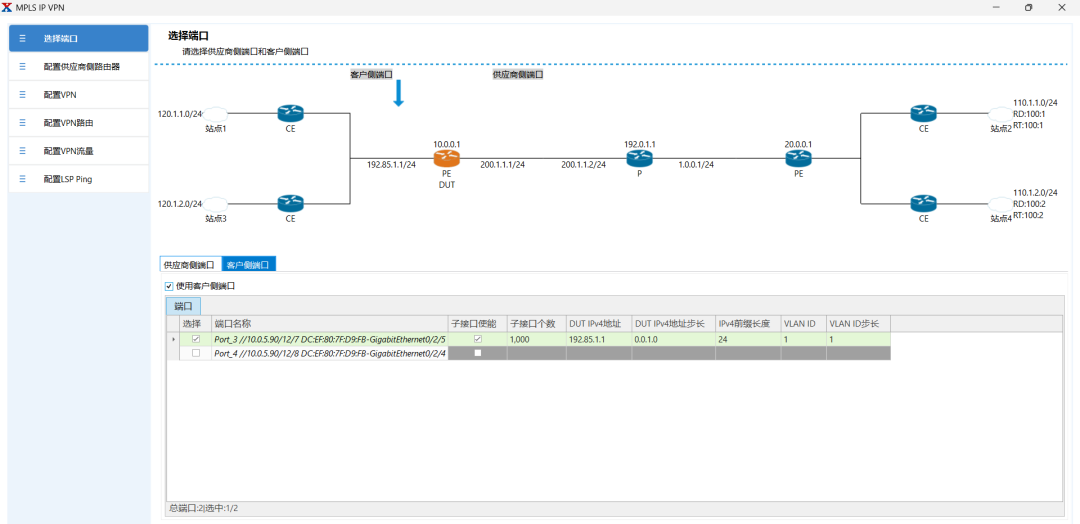This screenshot has width=1080, height=524.
Task: Go to 配置供应商侧路由器 in the sidebar
Action: 80,67
